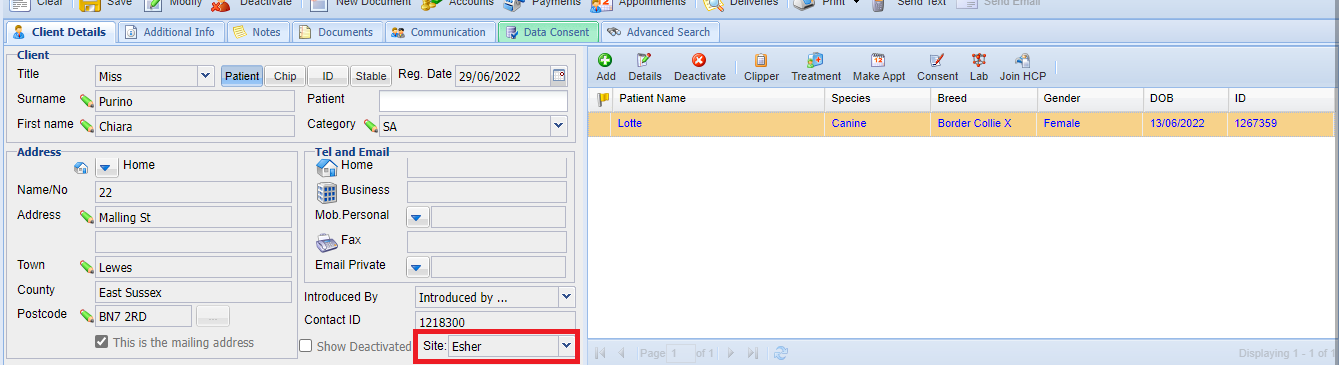
Task: Enable the Show Deactivated checkbox
Action: [306, 346]
